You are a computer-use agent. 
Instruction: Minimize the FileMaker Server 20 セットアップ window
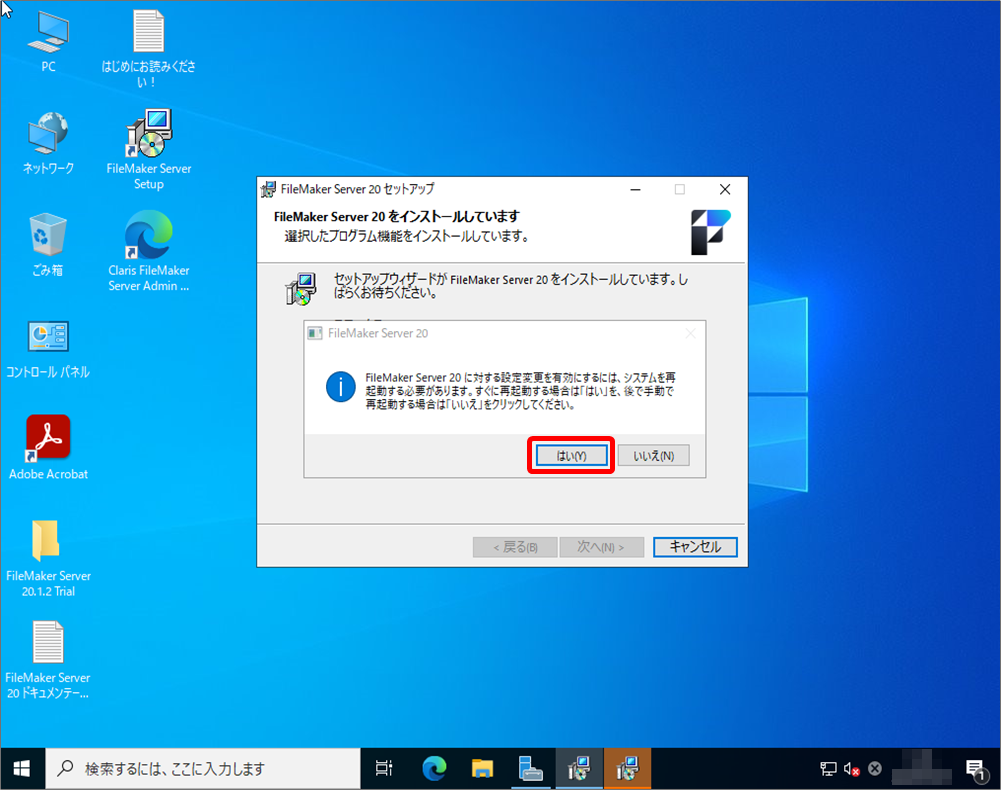tap(635, 189)
